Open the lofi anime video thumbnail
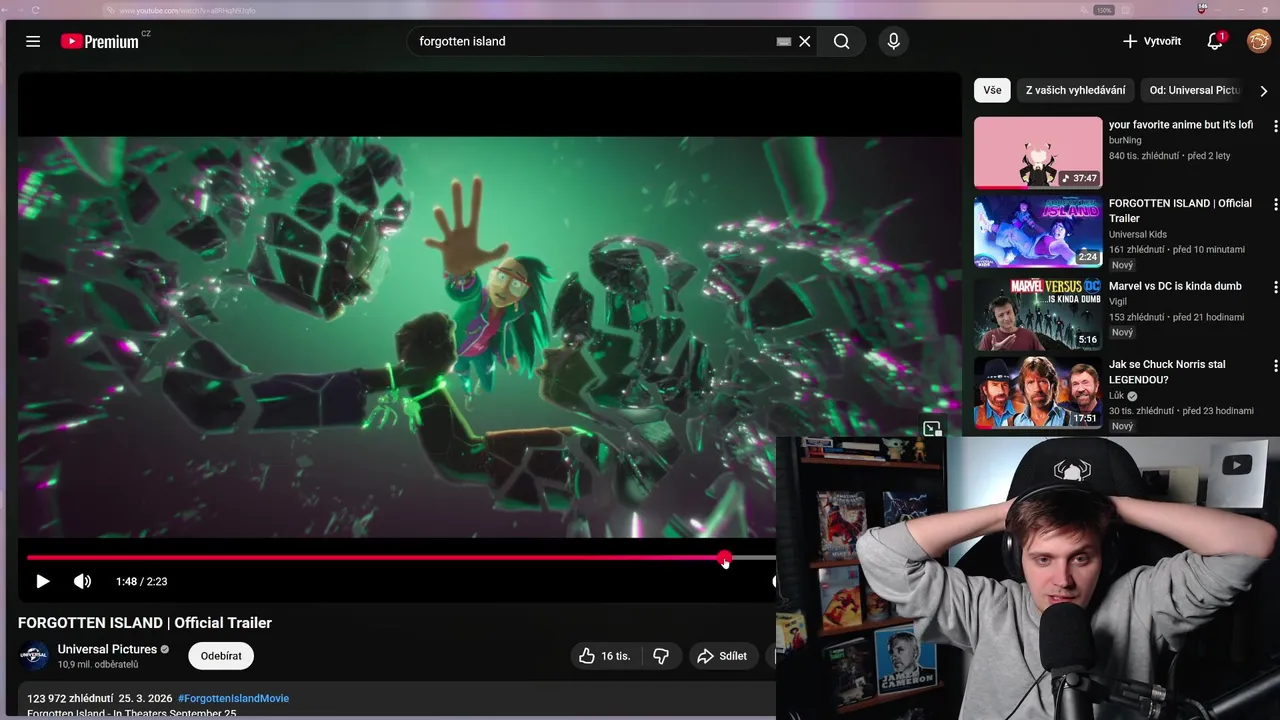This screenshot has height=720, width=1280. [1038, 153]
